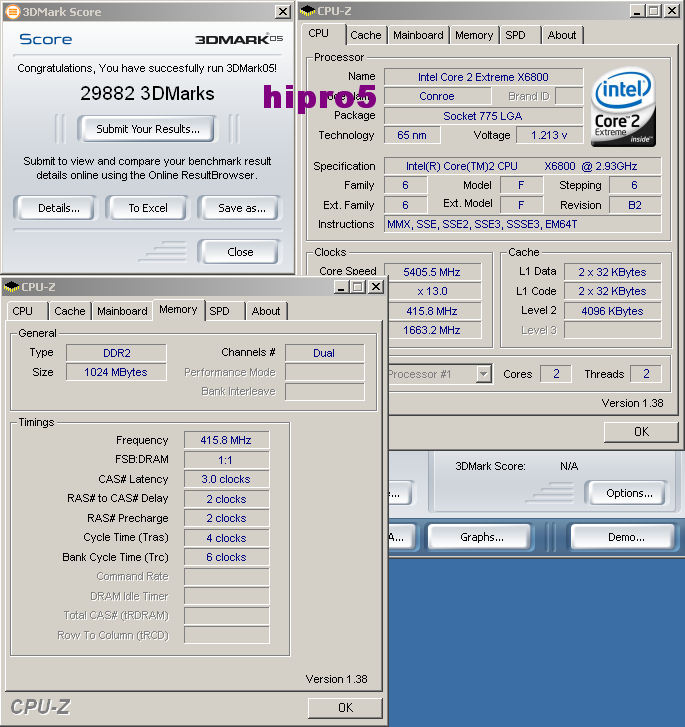685x727 pixels.
Task: Click Submit Your Results button
Action: (147, 129)
